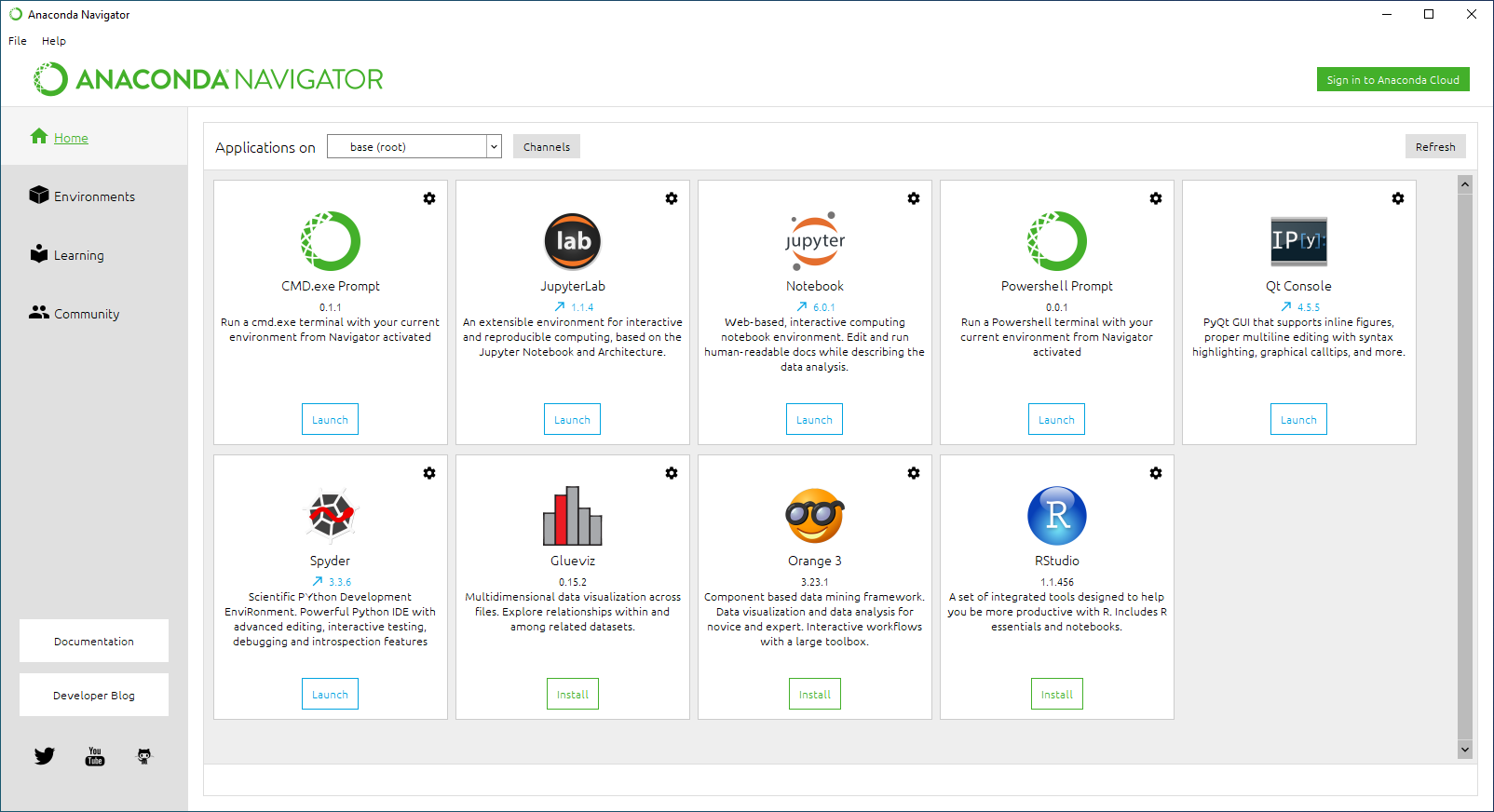Open settings gear for CMD.exe Prompt
Viewport: 1494px width, 812px height.
pos(429,198)
